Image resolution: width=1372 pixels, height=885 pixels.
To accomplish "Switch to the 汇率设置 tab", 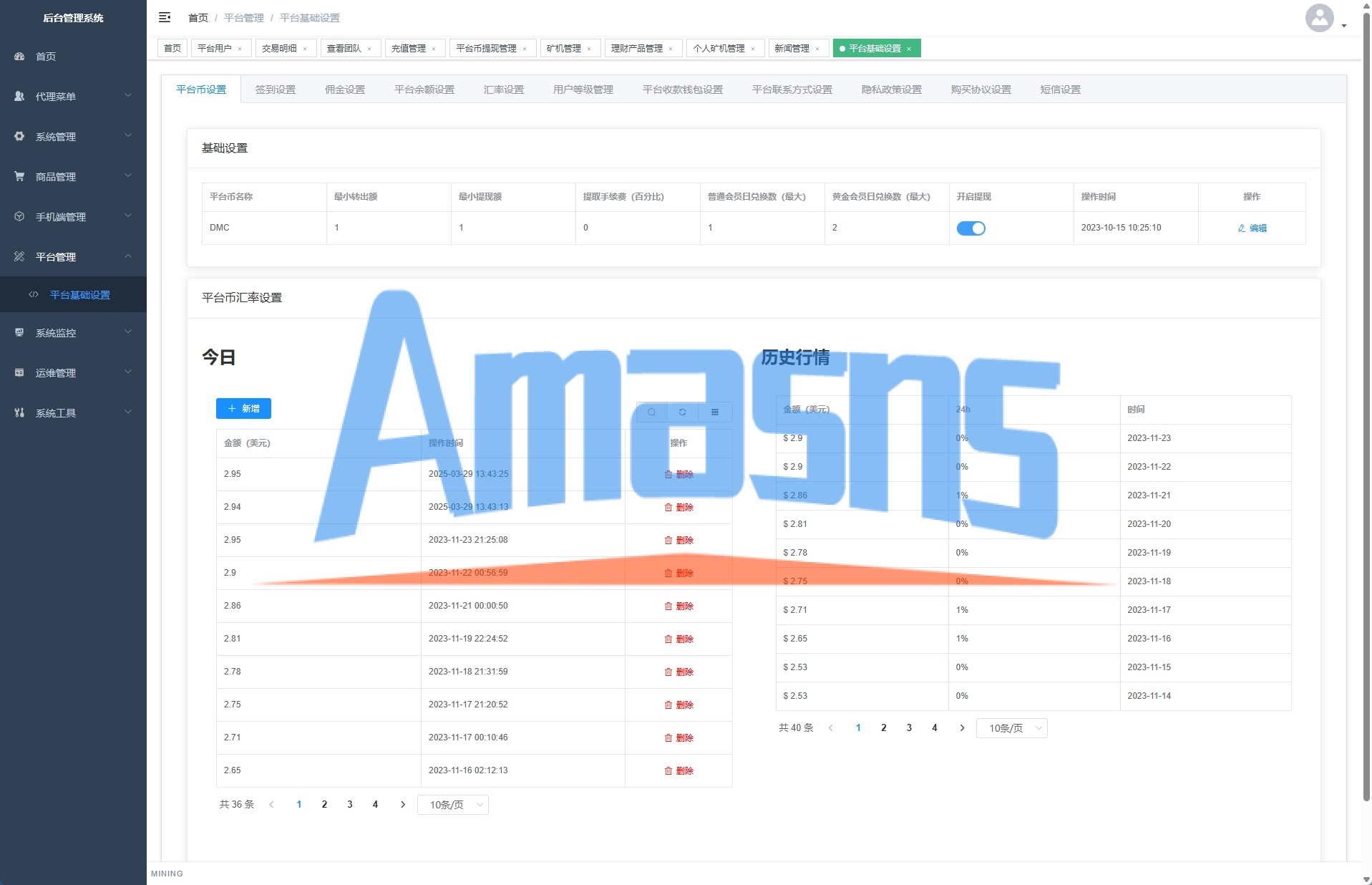I will (504, 90).
